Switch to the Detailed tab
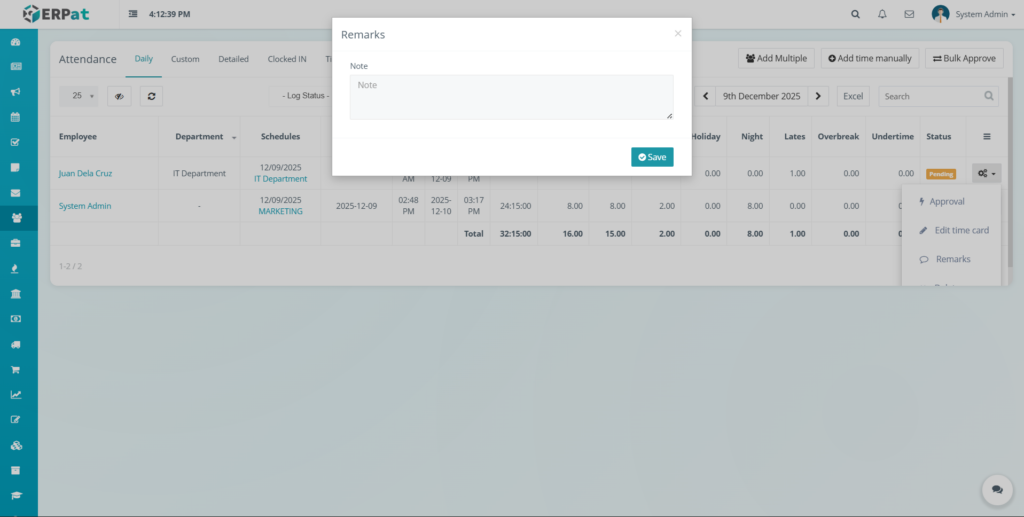This screenshot has height=517, width=1024. coord(233,59)
